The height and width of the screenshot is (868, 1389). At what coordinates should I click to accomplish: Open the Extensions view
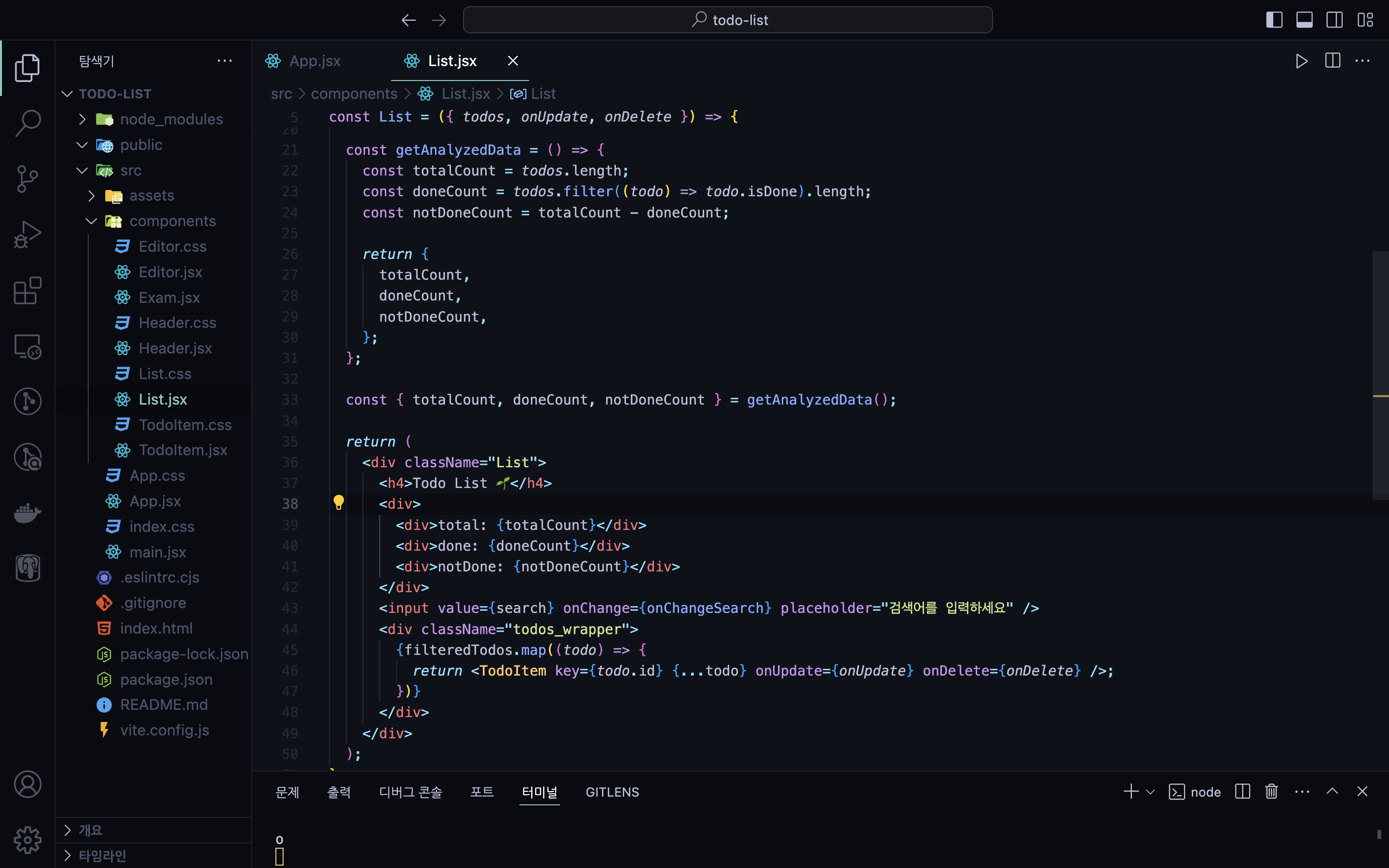tap(27, 290)
